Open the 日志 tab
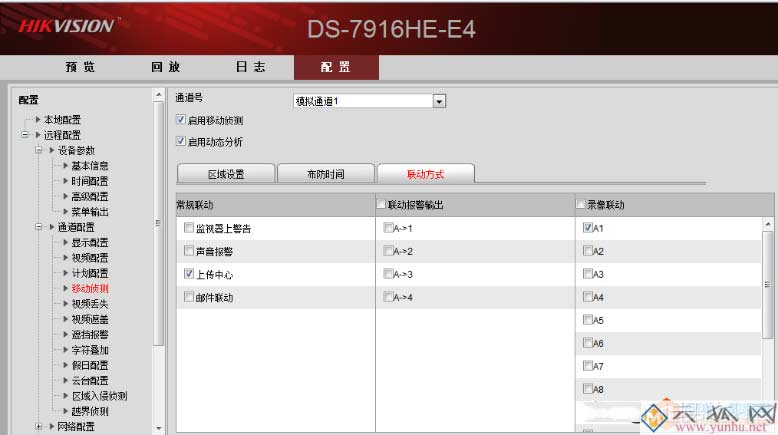This screenshot has height=435, width=778. point(251,67)
